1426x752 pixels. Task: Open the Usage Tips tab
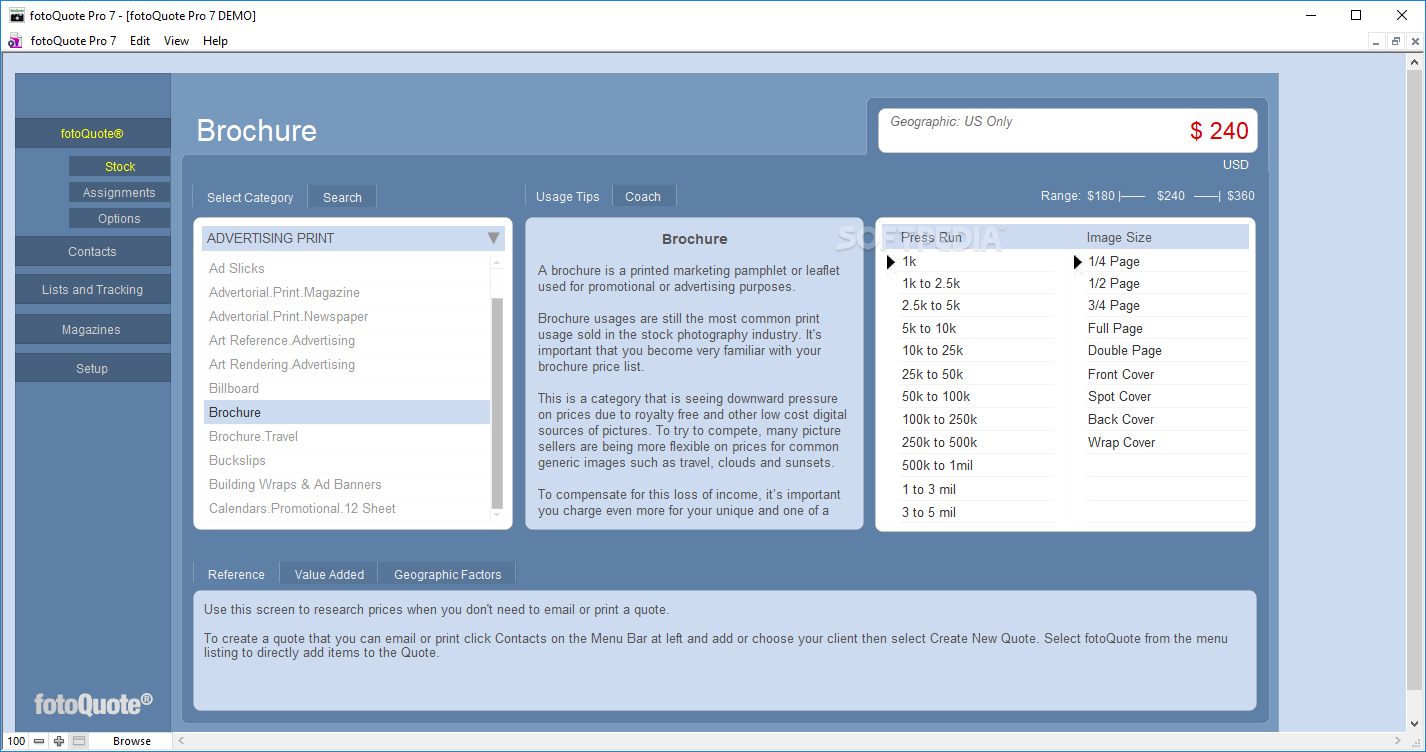click(568, 196)
